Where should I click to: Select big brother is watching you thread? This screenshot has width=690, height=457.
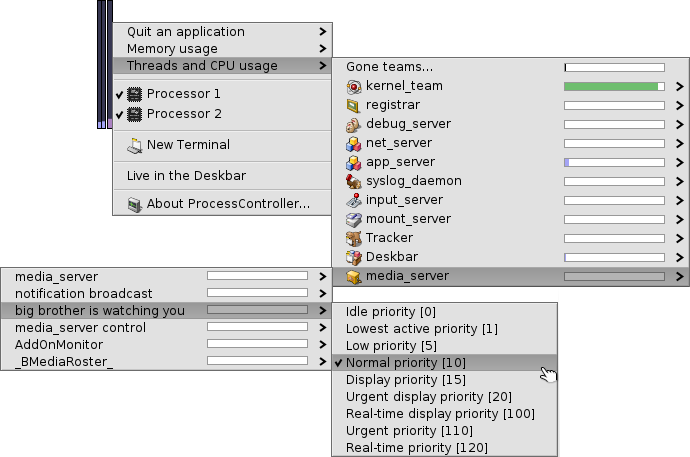pyautogui.click(x=166, y=310)
